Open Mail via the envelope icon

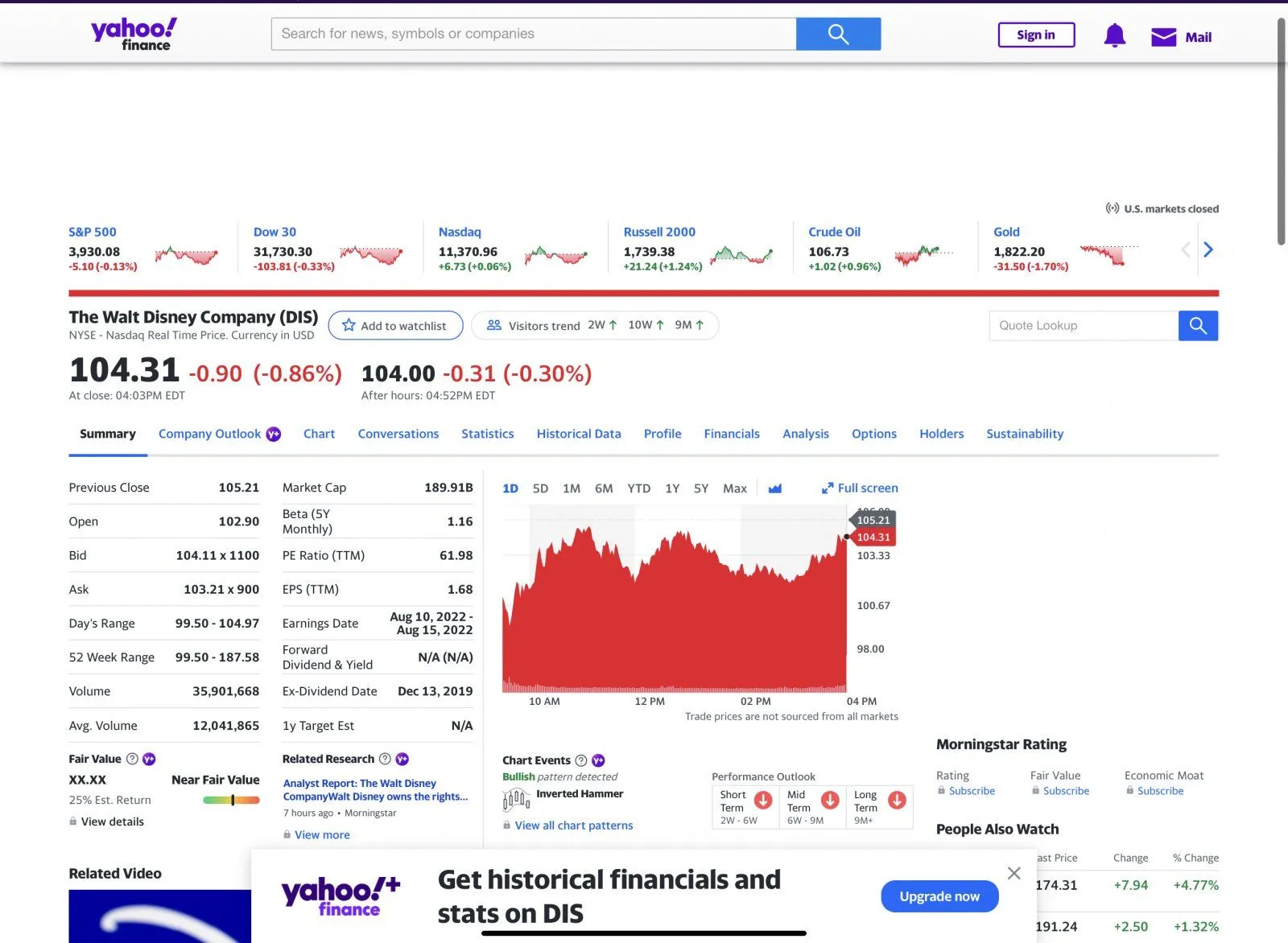(1163, 37)
